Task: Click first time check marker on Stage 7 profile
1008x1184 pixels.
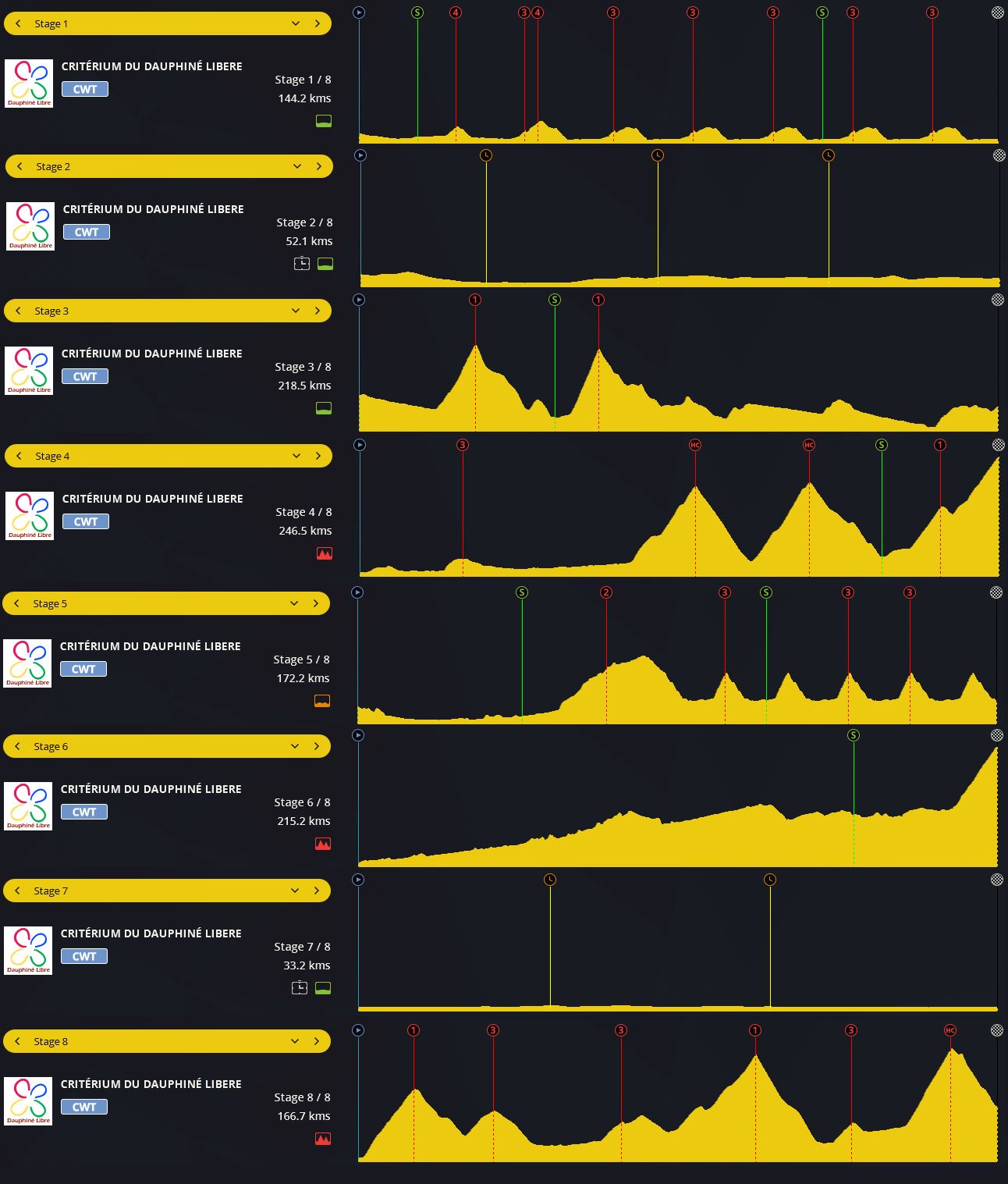Action: pos(550,880)
